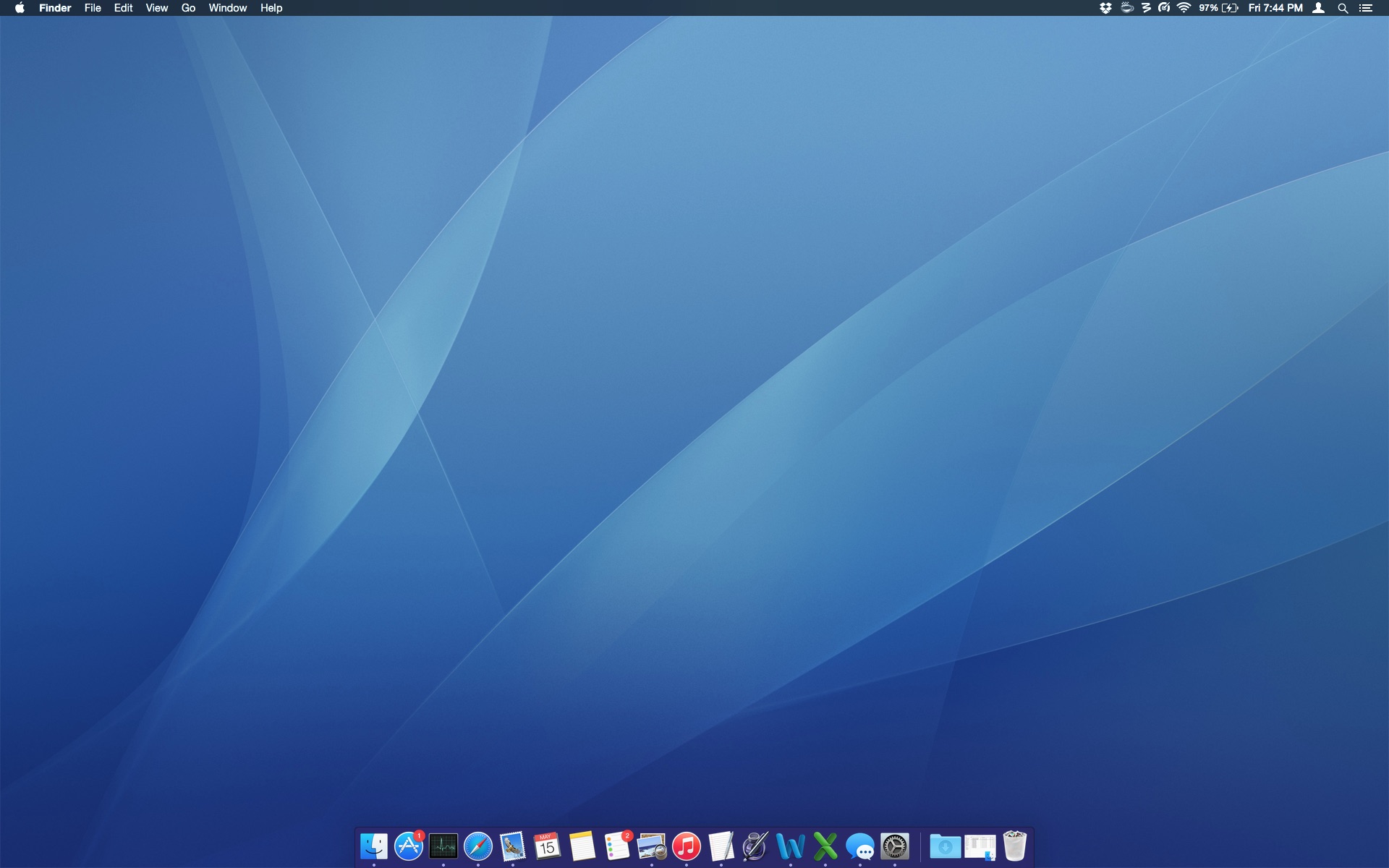
Task: Open the gauge status menu icon
Action: (x=1164, y=8)
